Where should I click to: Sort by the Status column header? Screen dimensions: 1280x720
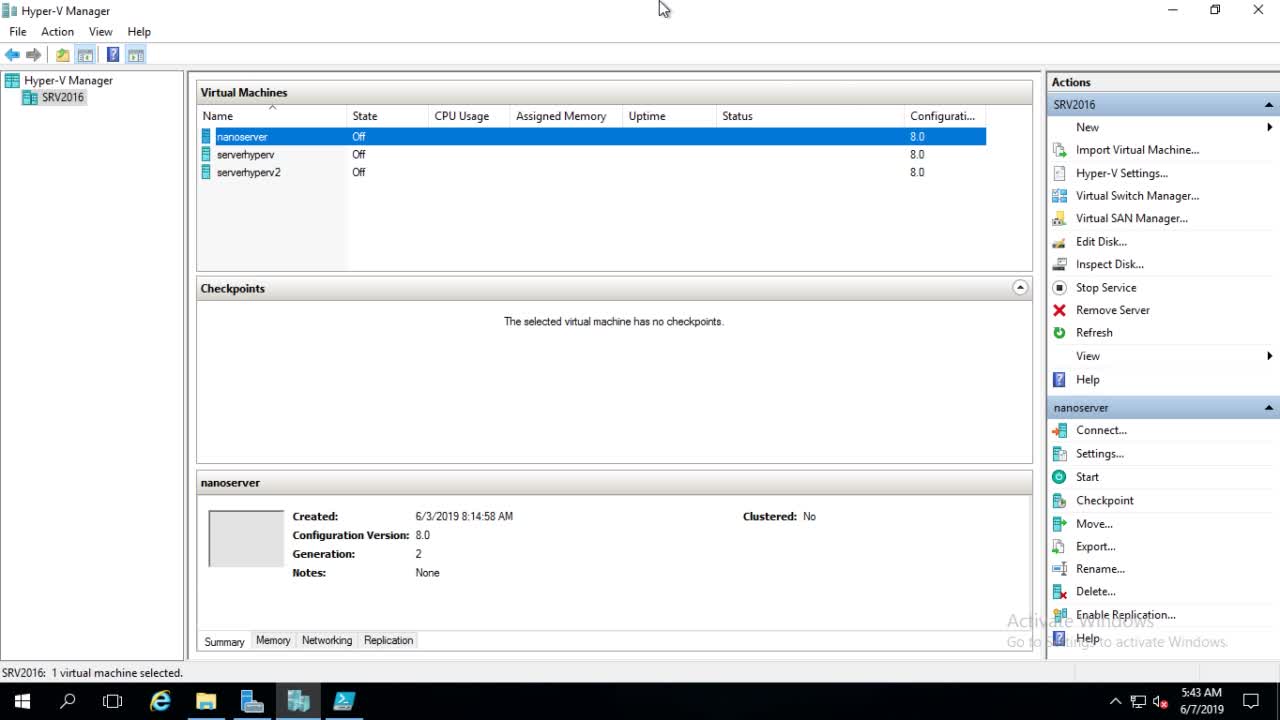(811, 116)
